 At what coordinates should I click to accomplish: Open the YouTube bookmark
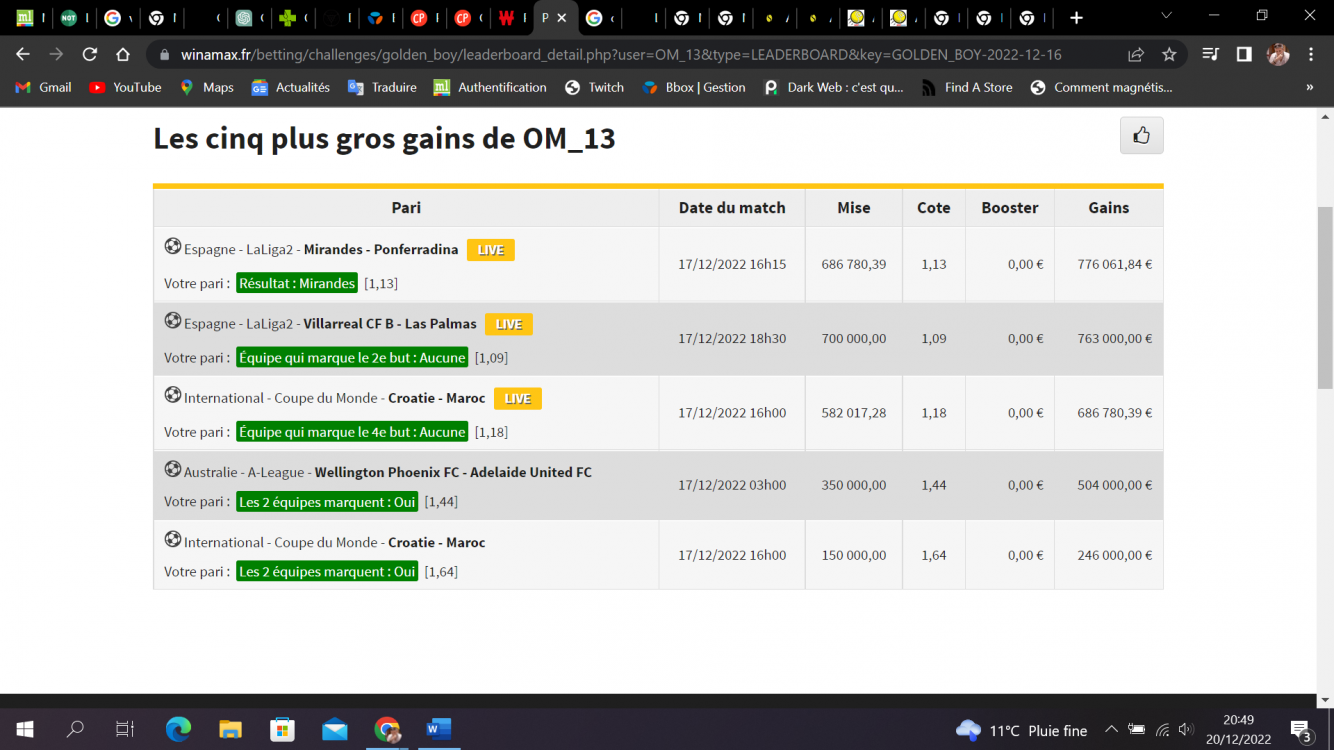click(x=125, y=87)
